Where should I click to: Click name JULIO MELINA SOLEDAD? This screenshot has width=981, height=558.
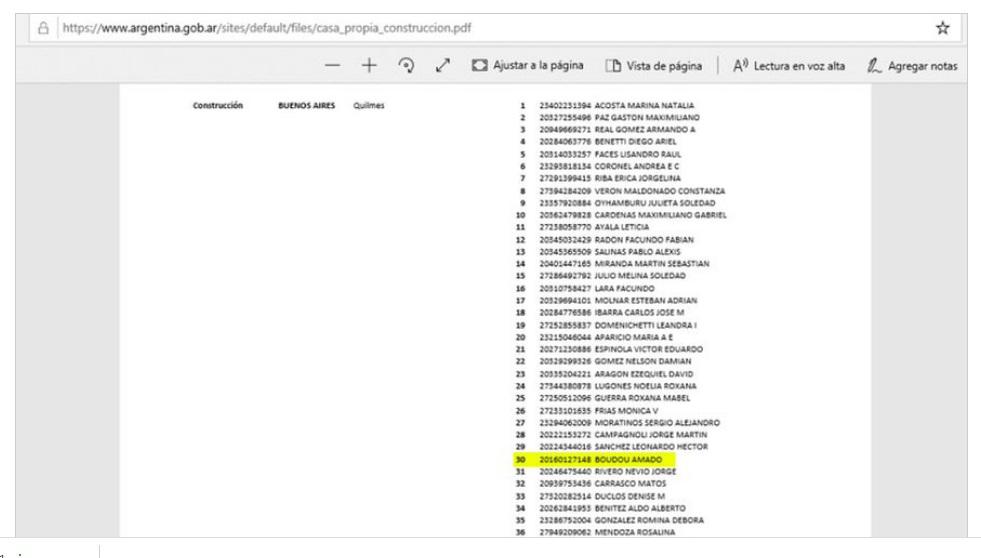(x=640, y=276)
